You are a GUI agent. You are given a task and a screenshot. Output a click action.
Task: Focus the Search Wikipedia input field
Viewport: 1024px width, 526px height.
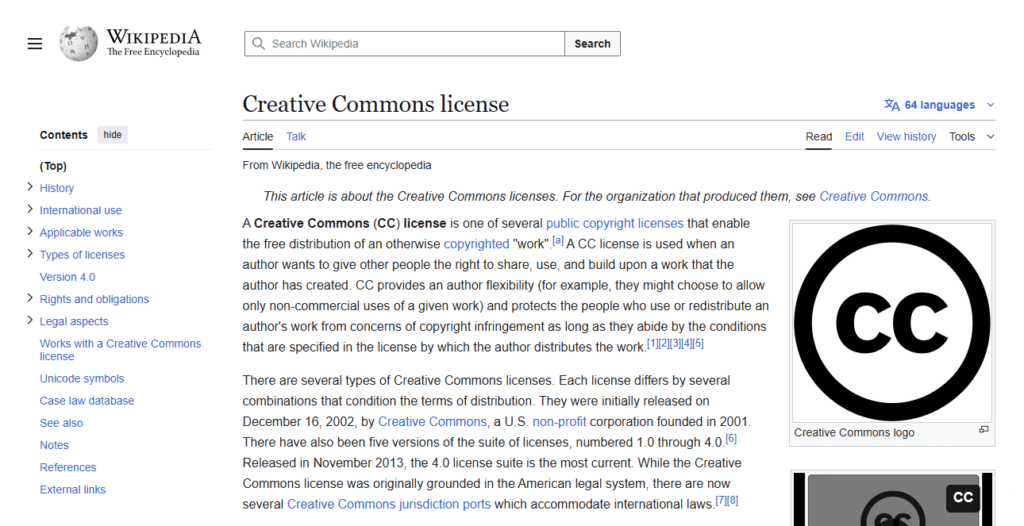(x=404, y=44)
